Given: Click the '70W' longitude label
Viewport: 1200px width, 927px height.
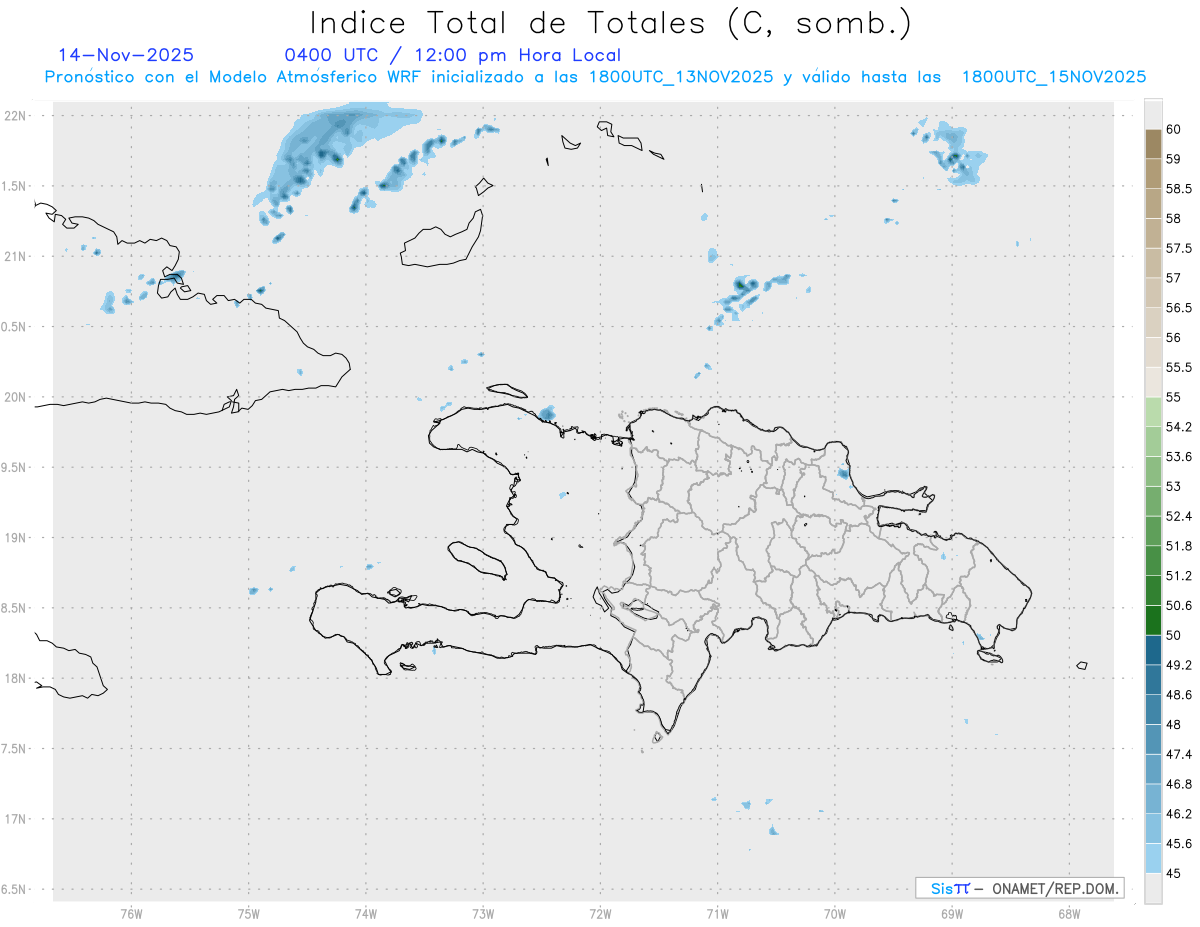Looking at the screenshot, I should coord(835,913).
